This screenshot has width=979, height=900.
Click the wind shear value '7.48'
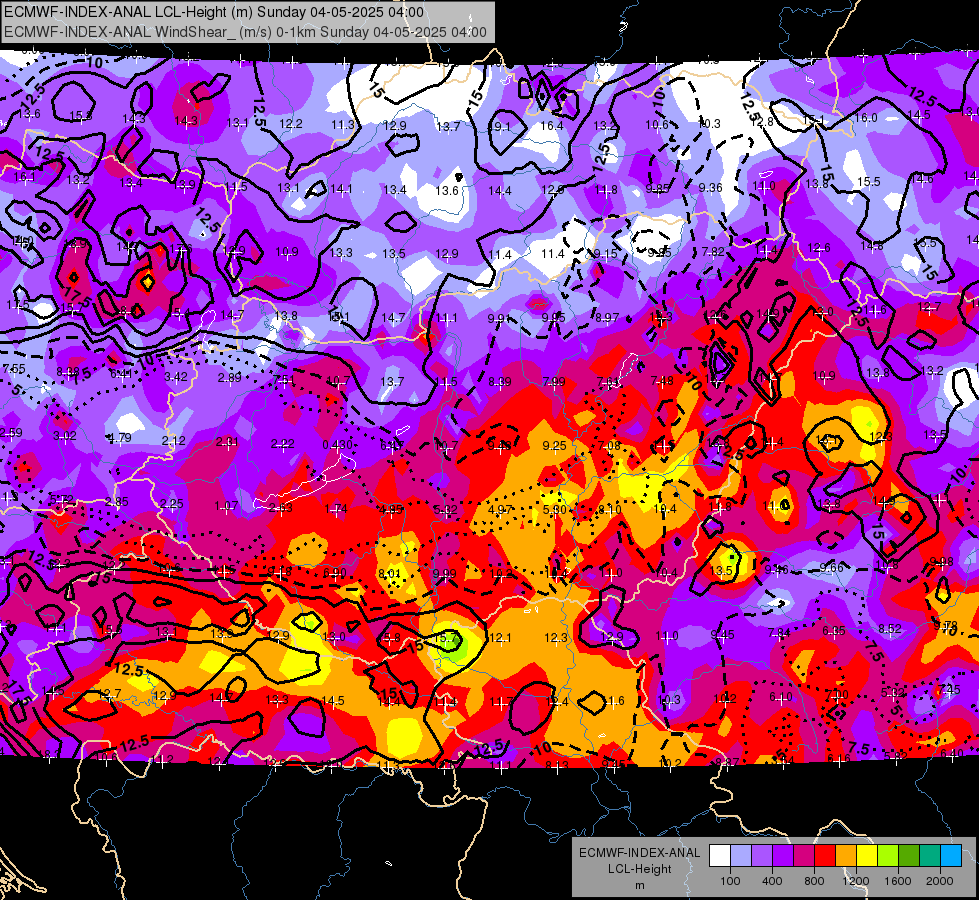click(662, 381)
